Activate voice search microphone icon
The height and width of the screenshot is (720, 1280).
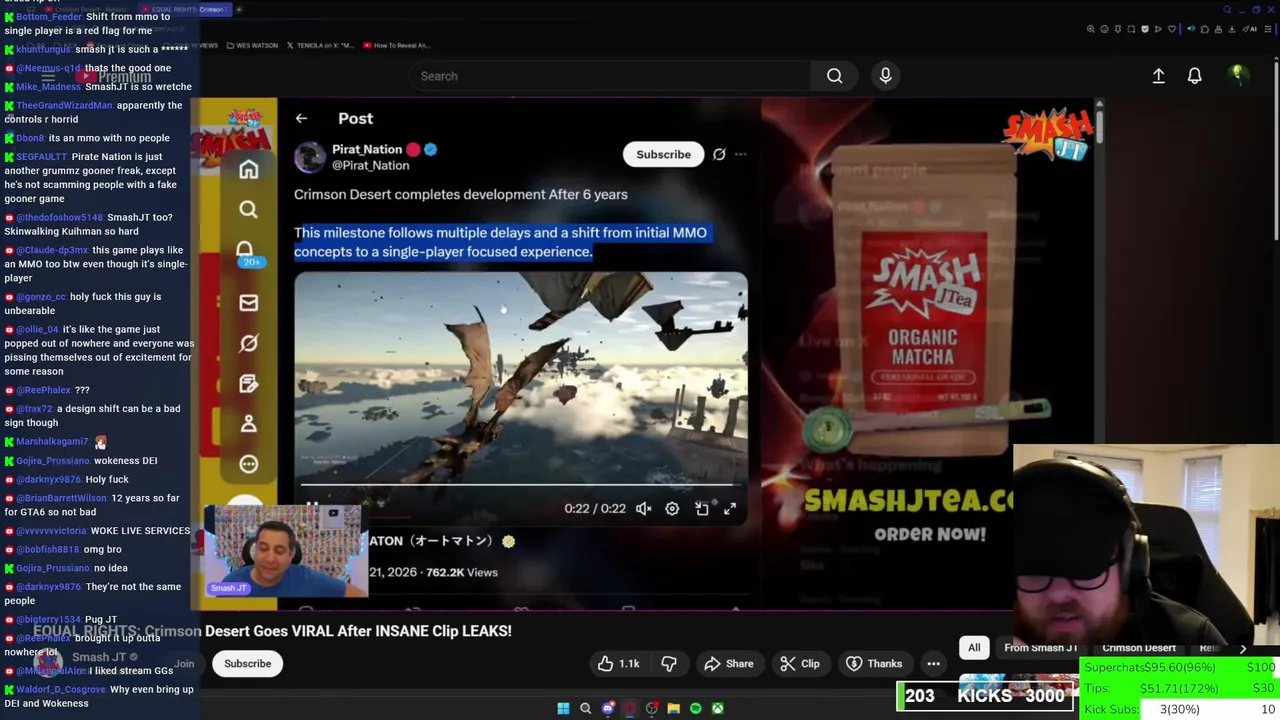tap(885, 76)
